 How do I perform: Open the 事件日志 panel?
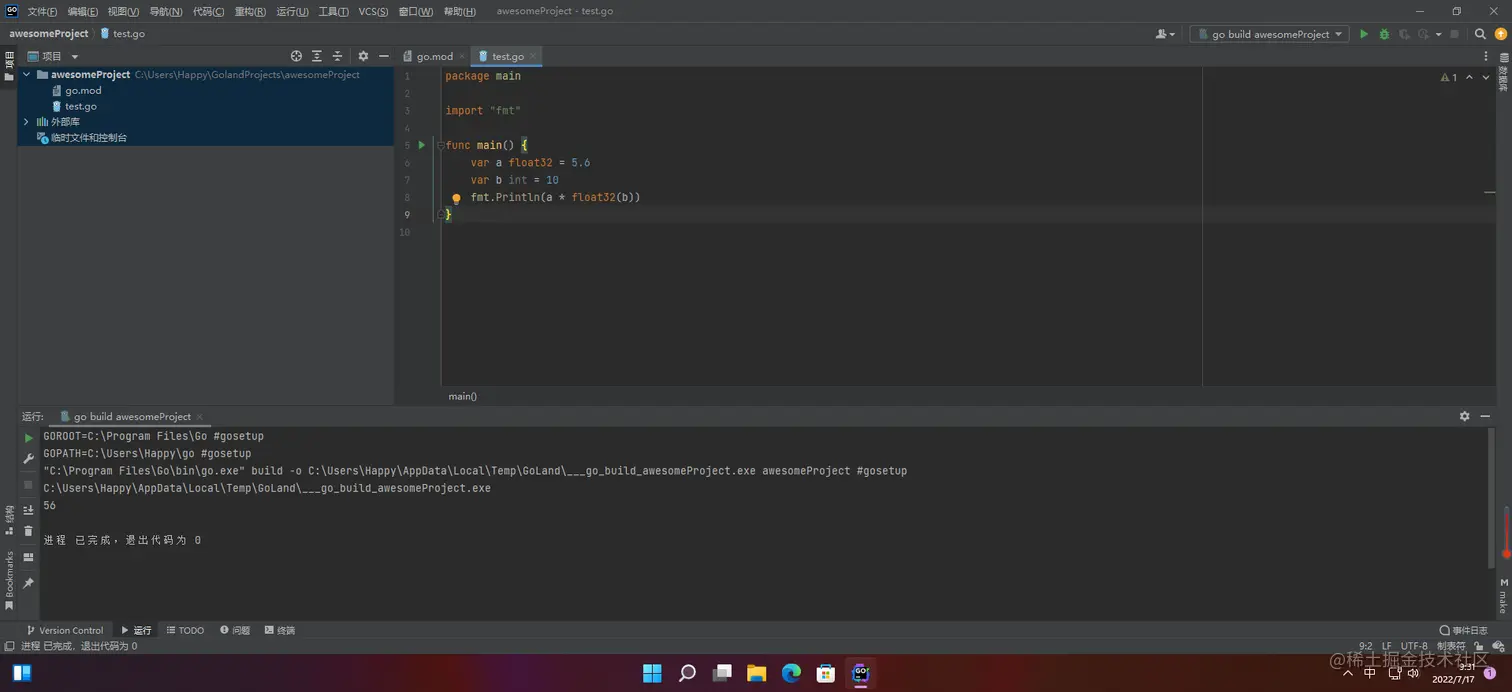[x=1464, y=630]
